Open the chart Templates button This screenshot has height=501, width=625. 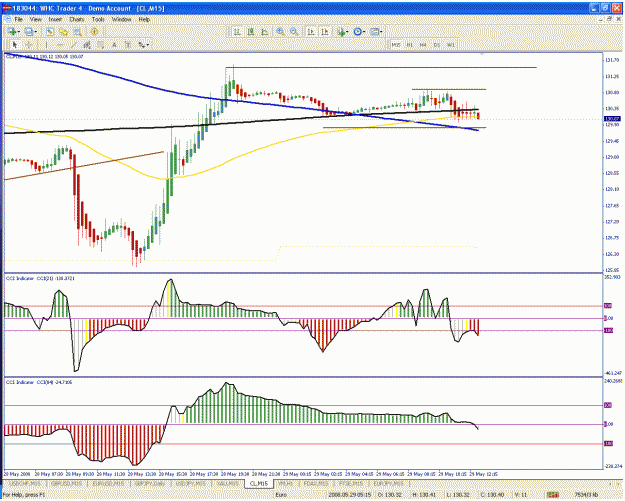click(x=374, y=31)
